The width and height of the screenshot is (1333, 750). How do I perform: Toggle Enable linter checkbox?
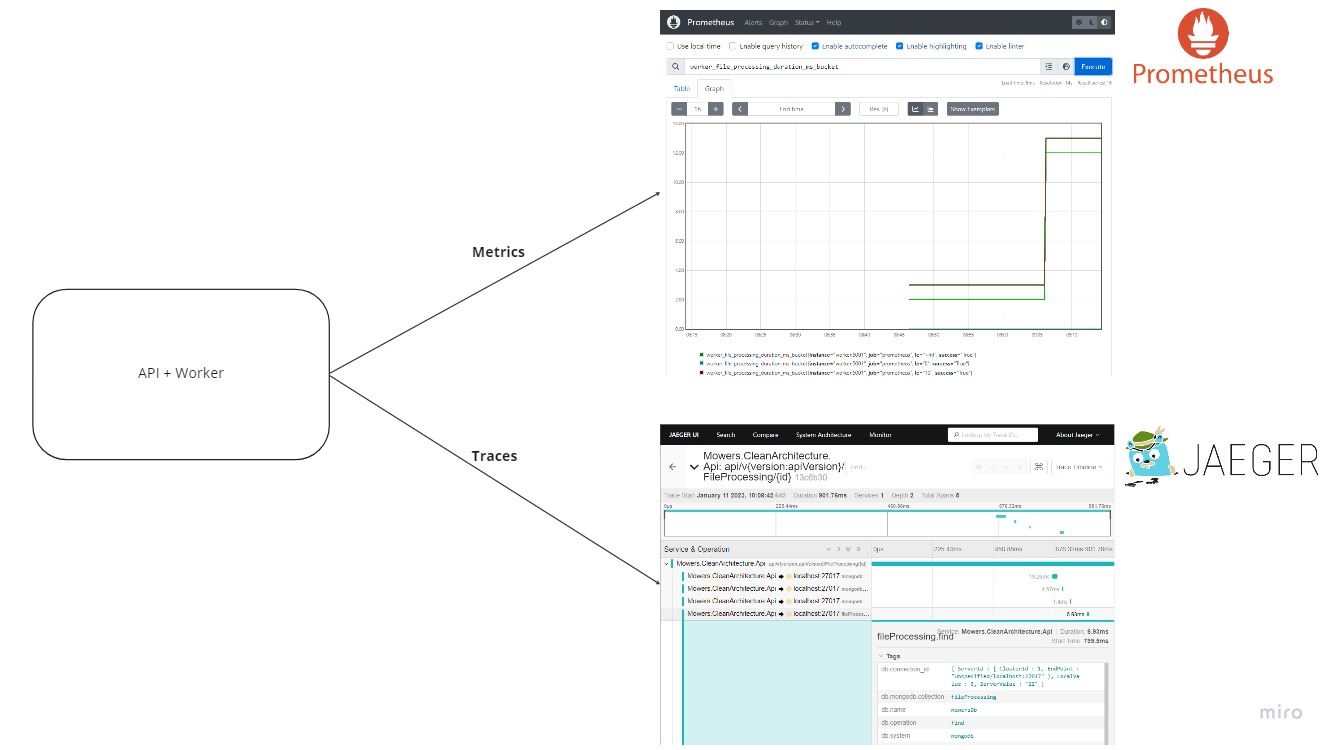pyautogui.click(x=979, y=46)
